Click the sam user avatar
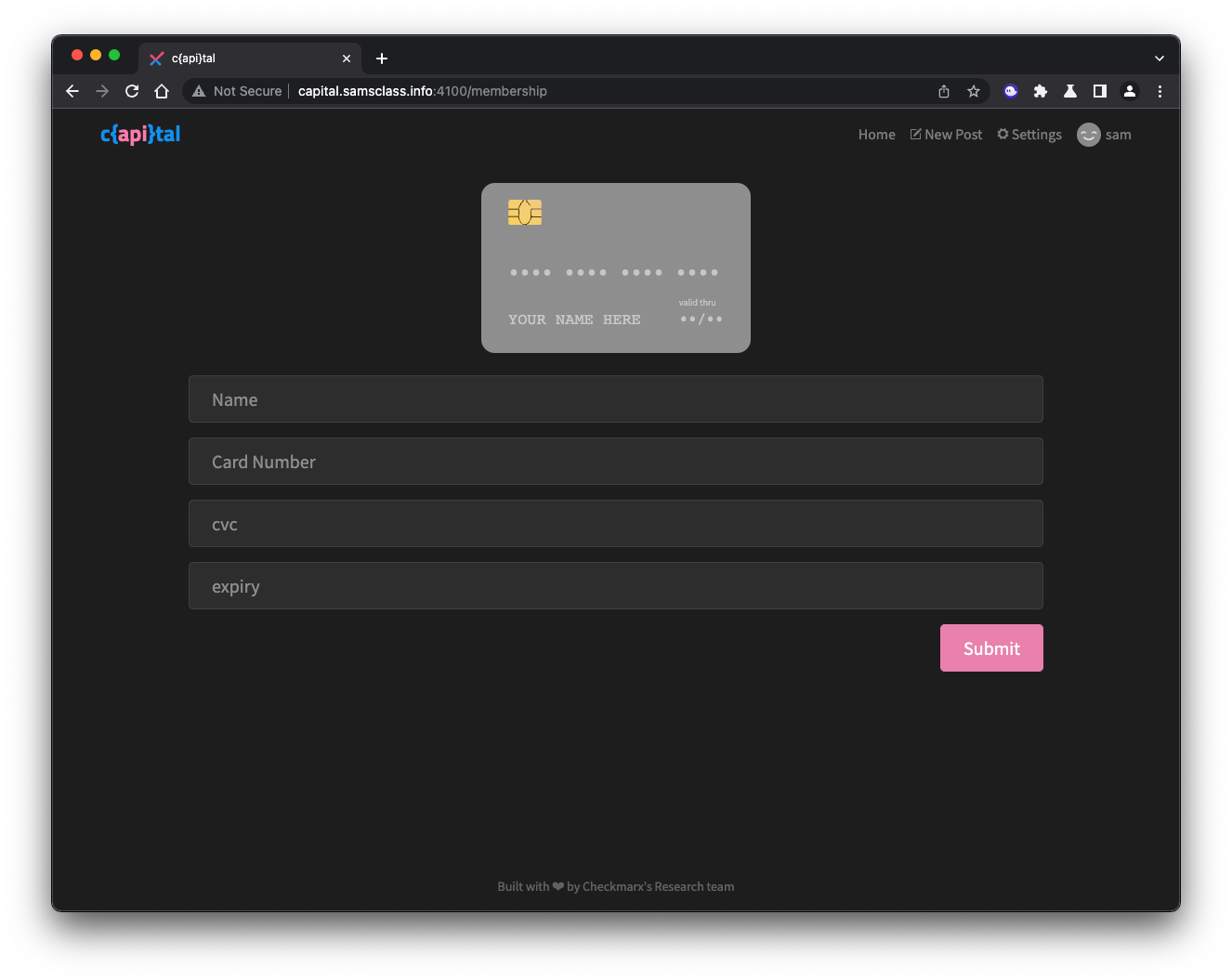 [1089, 135]
